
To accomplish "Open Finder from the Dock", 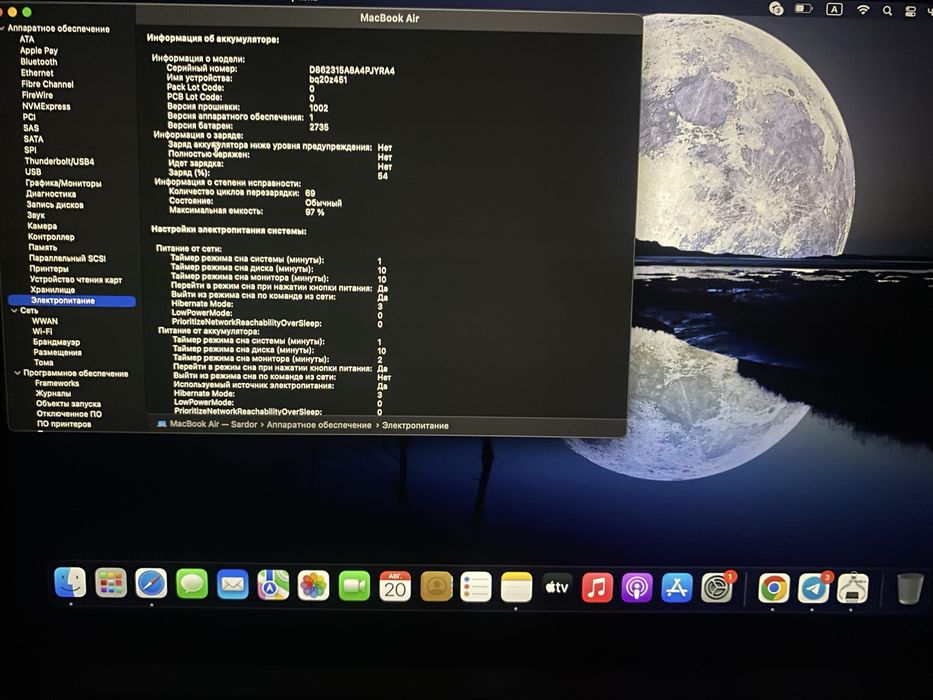I will (x=70, y=582).
